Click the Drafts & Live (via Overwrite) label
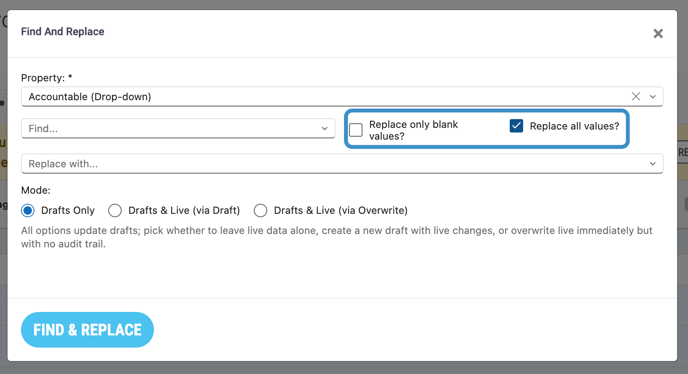Viewport: 688px width, 374px height. tap(340, 211)
